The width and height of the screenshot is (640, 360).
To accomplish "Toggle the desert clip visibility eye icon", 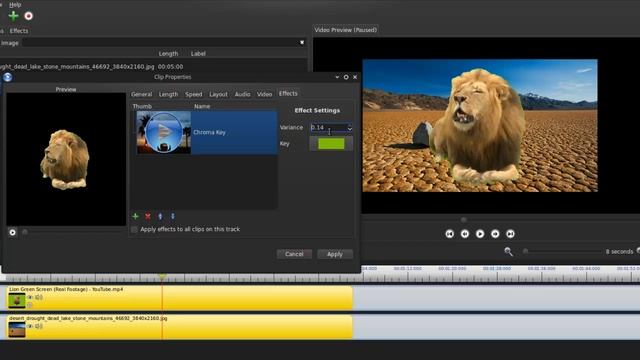I will pos(30,326).
